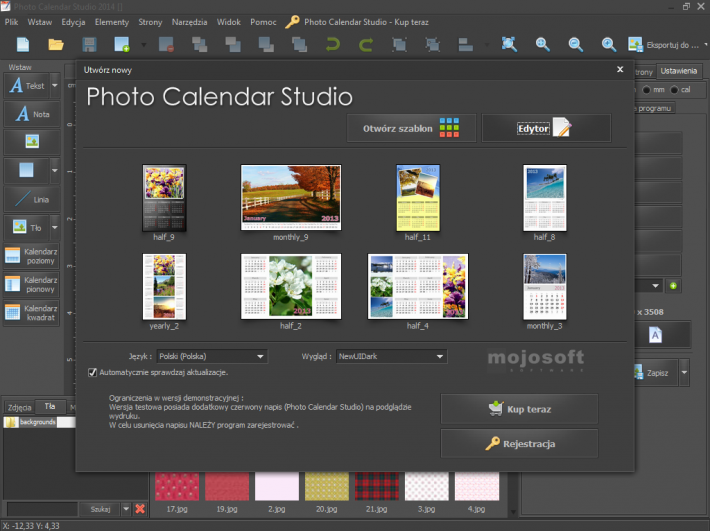Click the Zapisz save button
The image size is (710, 531).
[x=656, y=373]
